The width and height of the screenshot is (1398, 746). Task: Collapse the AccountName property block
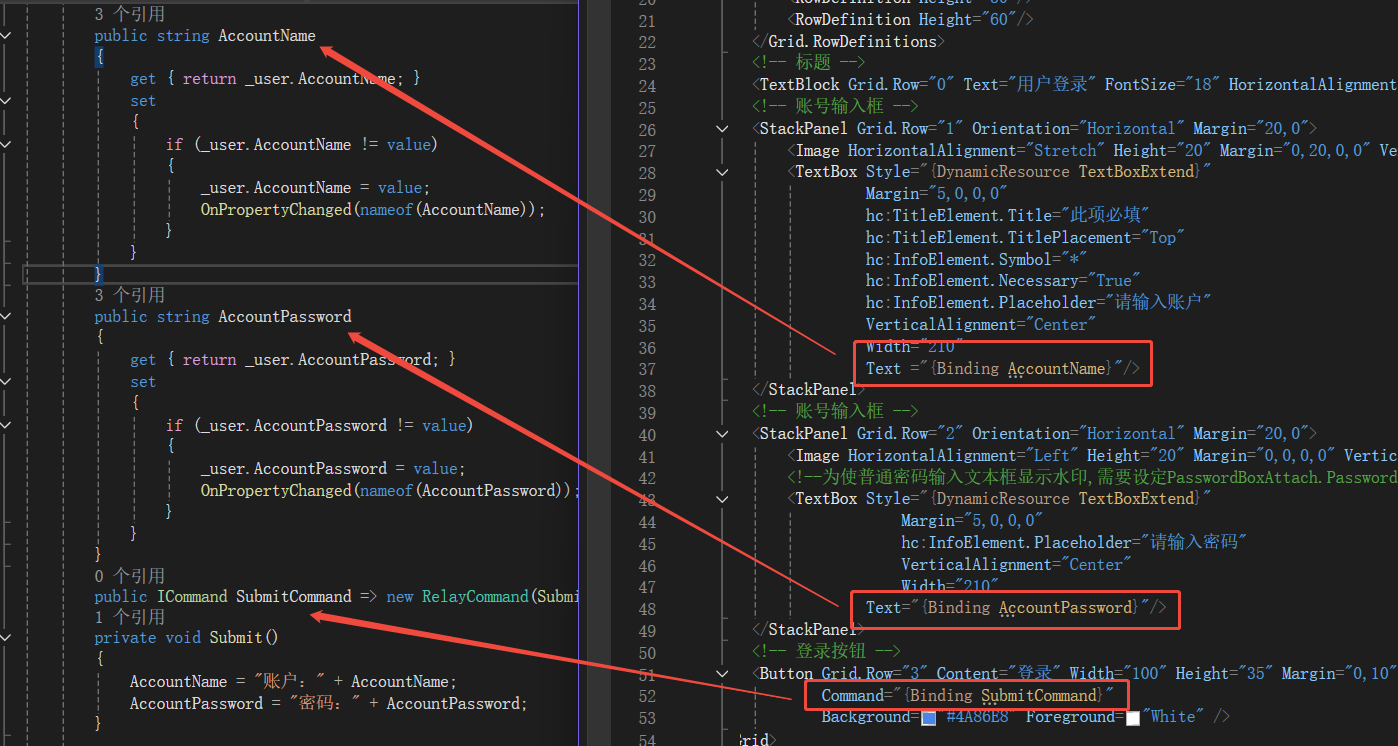point(7,36)
